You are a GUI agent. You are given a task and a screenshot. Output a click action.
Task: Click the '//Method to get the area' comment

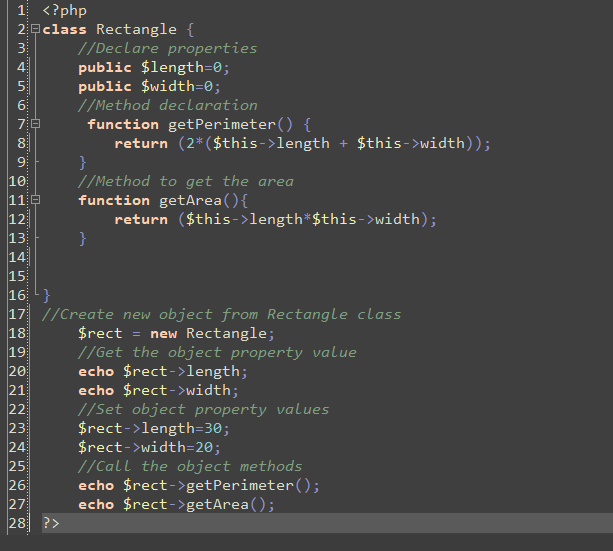coord(186,181)
